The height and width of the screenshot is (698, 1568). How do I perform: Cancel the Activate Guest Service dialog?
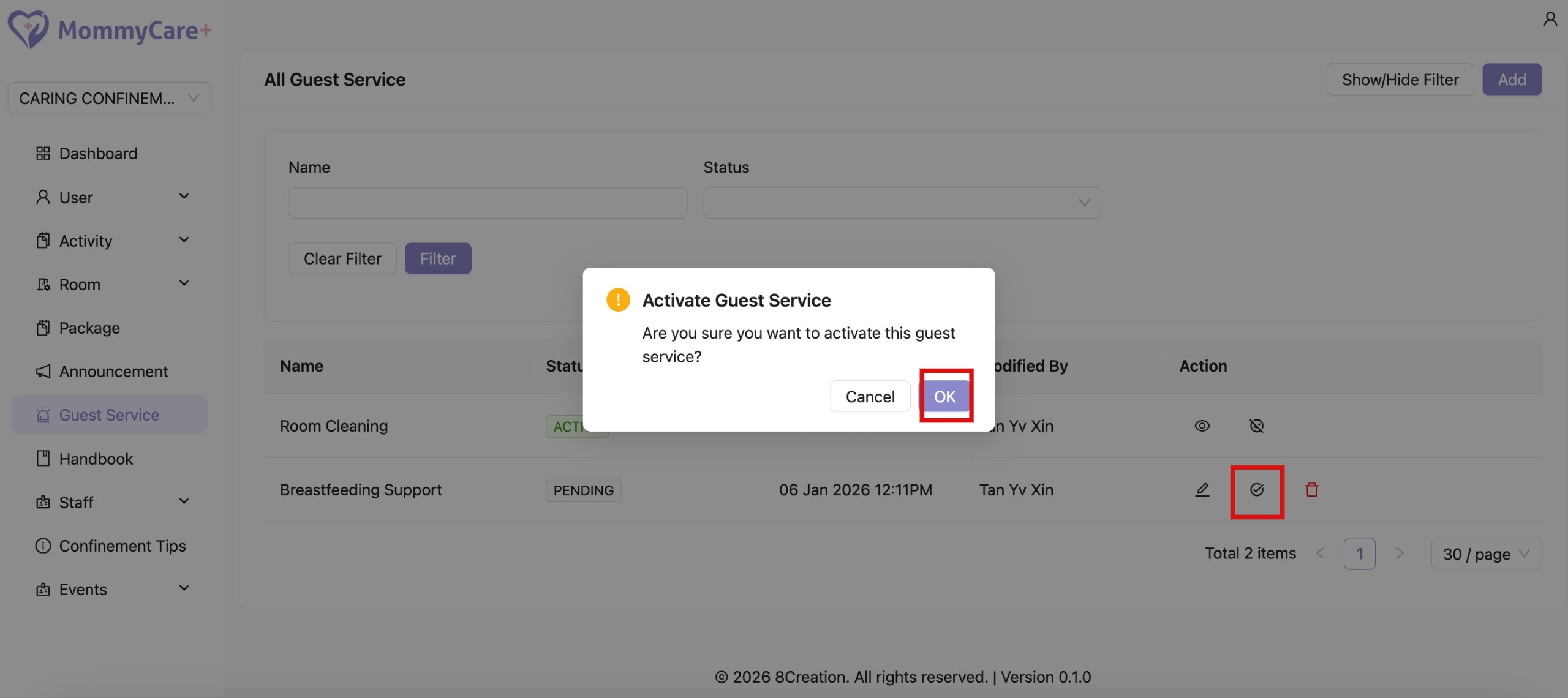[x=870, y=396]
